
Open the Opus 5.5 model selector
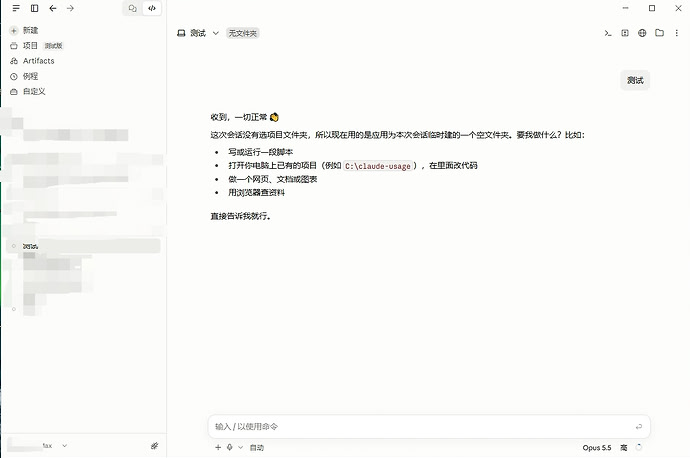597,447
